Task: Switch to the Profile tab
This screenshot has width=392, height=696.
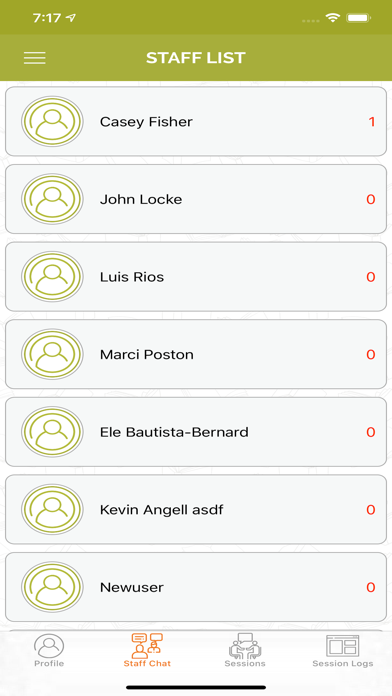Action: (49, 651)
